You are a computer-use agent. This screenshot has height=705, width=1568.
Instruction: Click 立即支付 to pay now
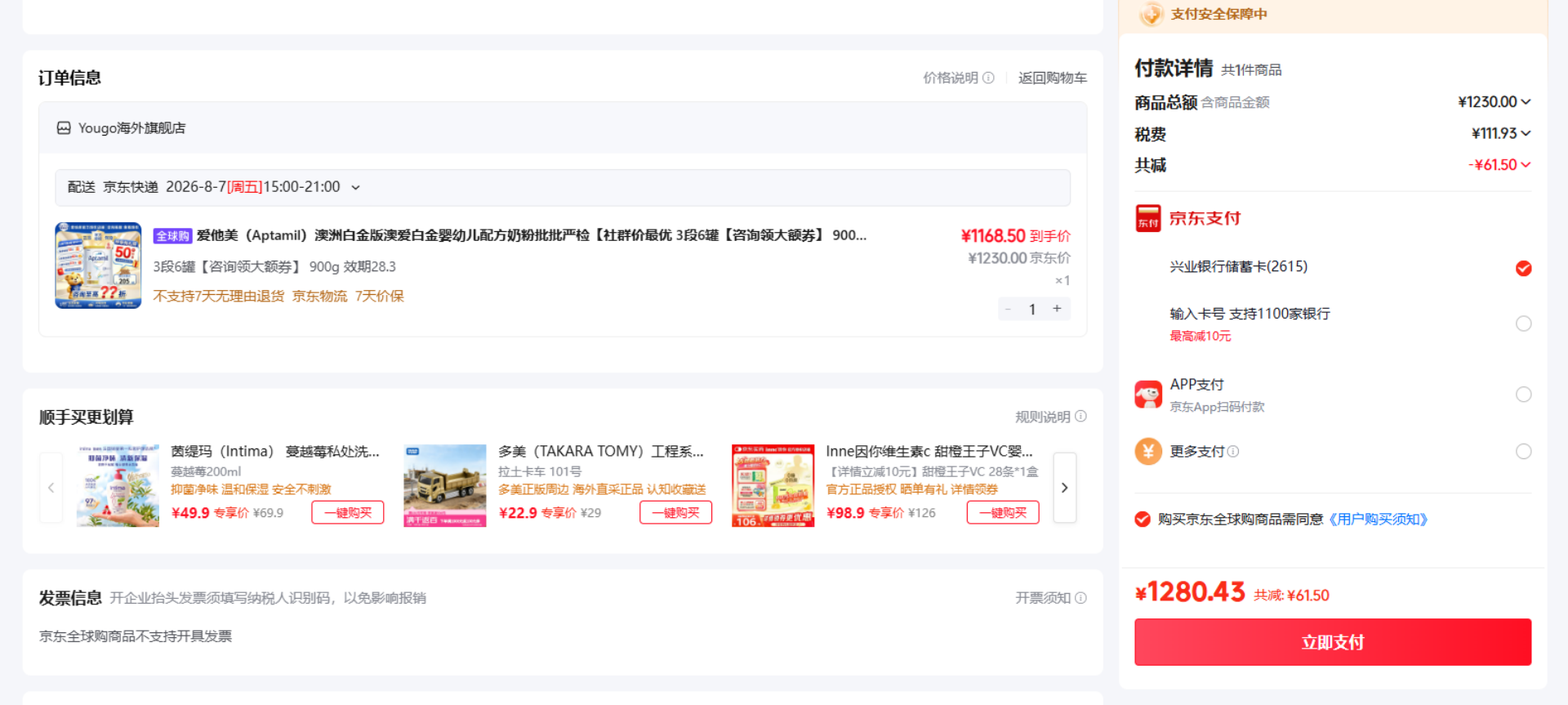click(x=1333, y=642)
